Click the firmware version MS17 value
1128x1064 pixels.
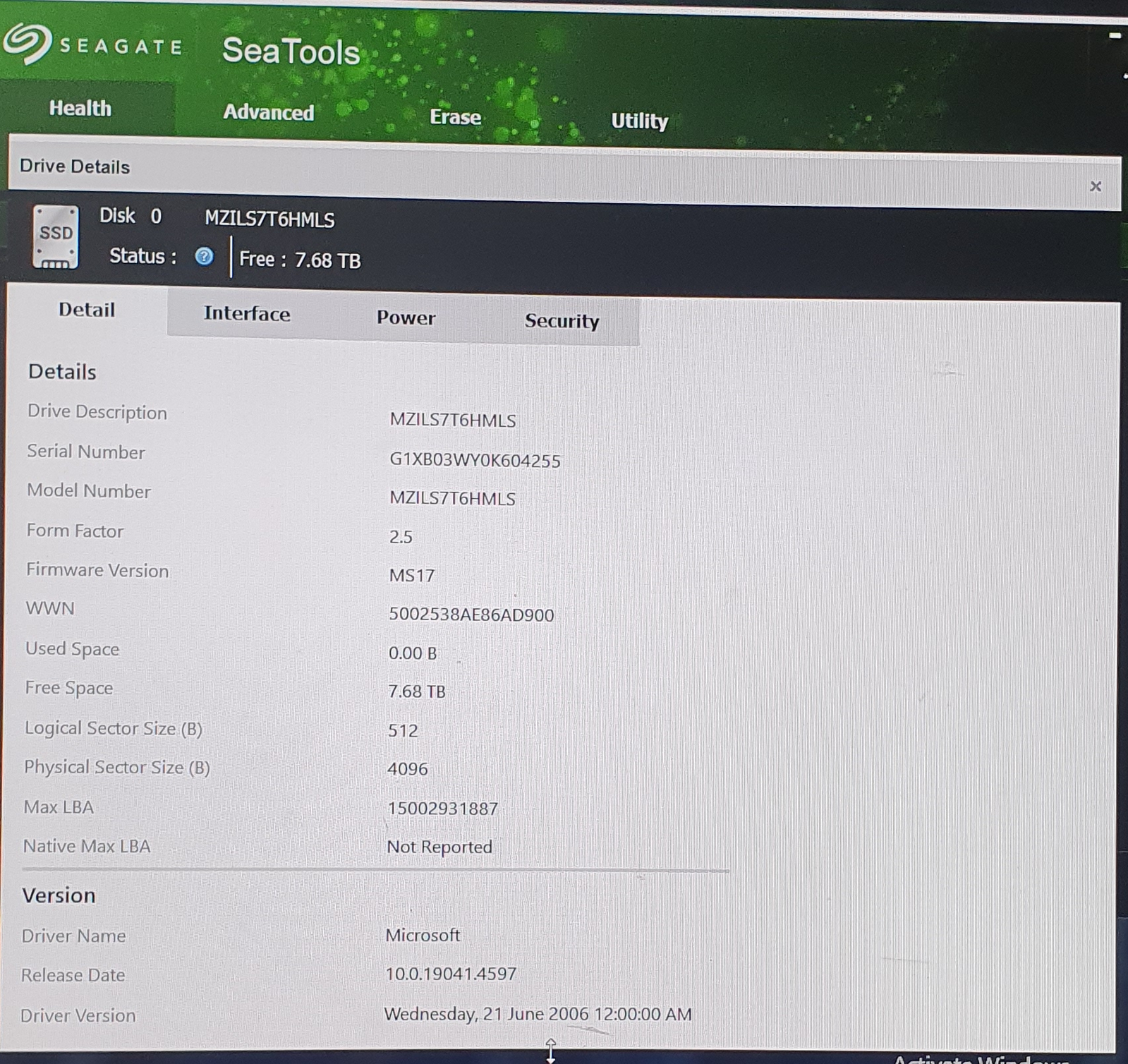click(412, 576)
